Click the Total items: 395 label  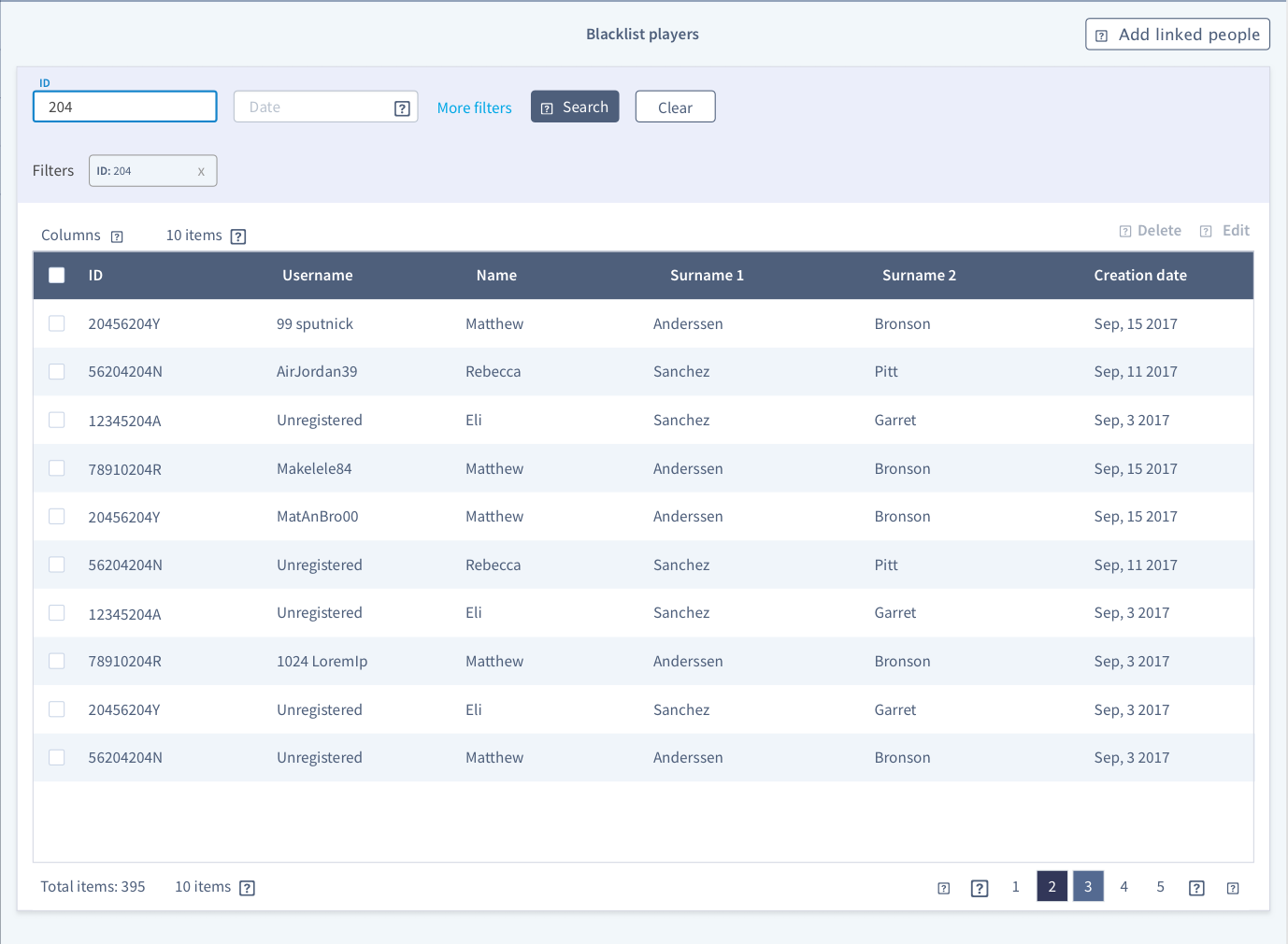click(93, 887)
